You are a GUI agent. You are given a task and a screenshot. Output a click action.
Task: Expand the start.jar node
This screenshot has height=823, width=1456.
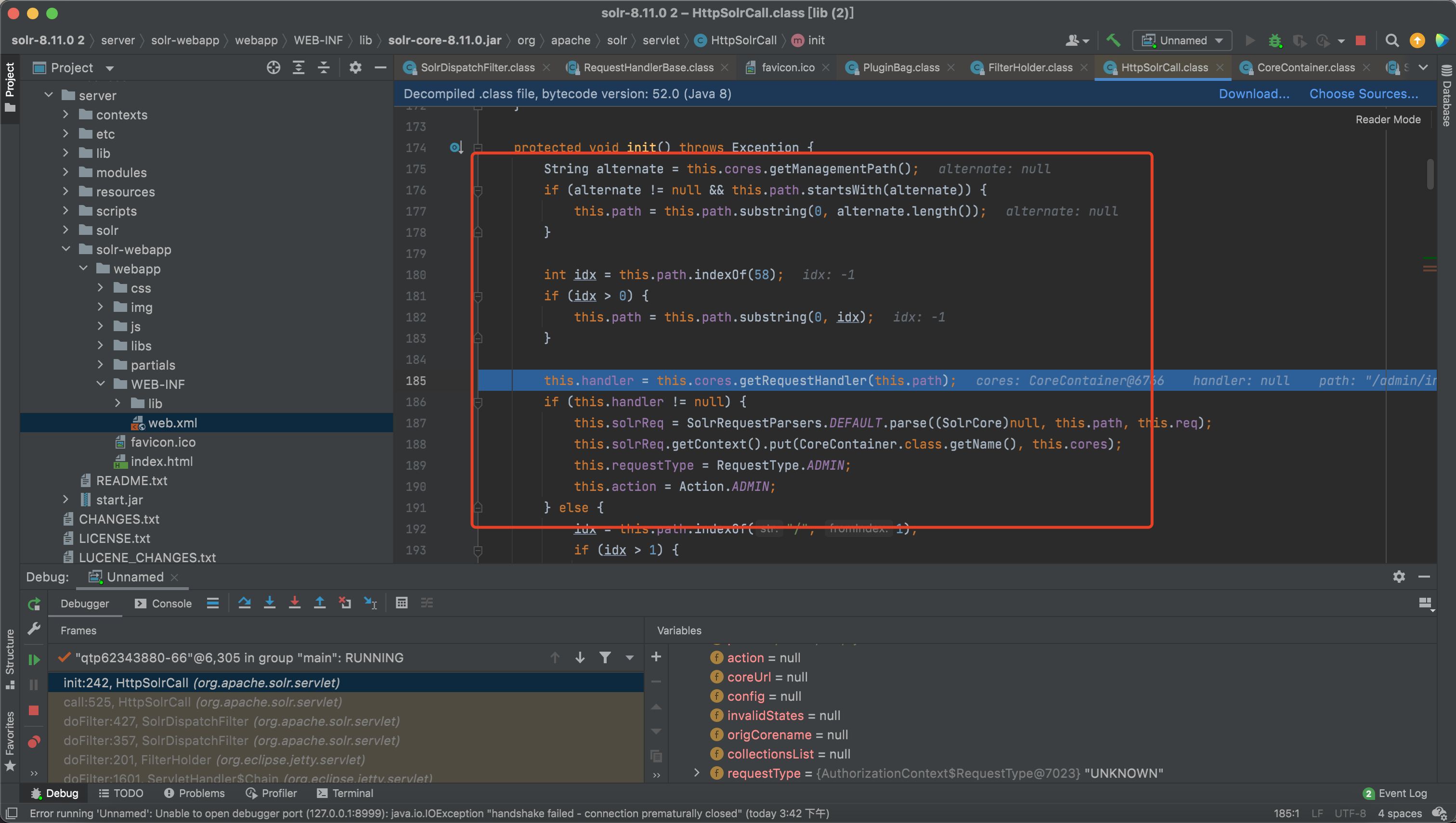click(66, 499)
